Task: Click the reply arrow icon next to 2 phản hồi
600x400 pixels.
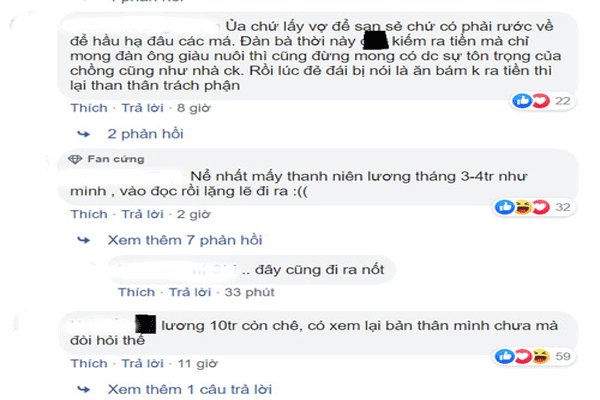Action: tap(83, 134)
